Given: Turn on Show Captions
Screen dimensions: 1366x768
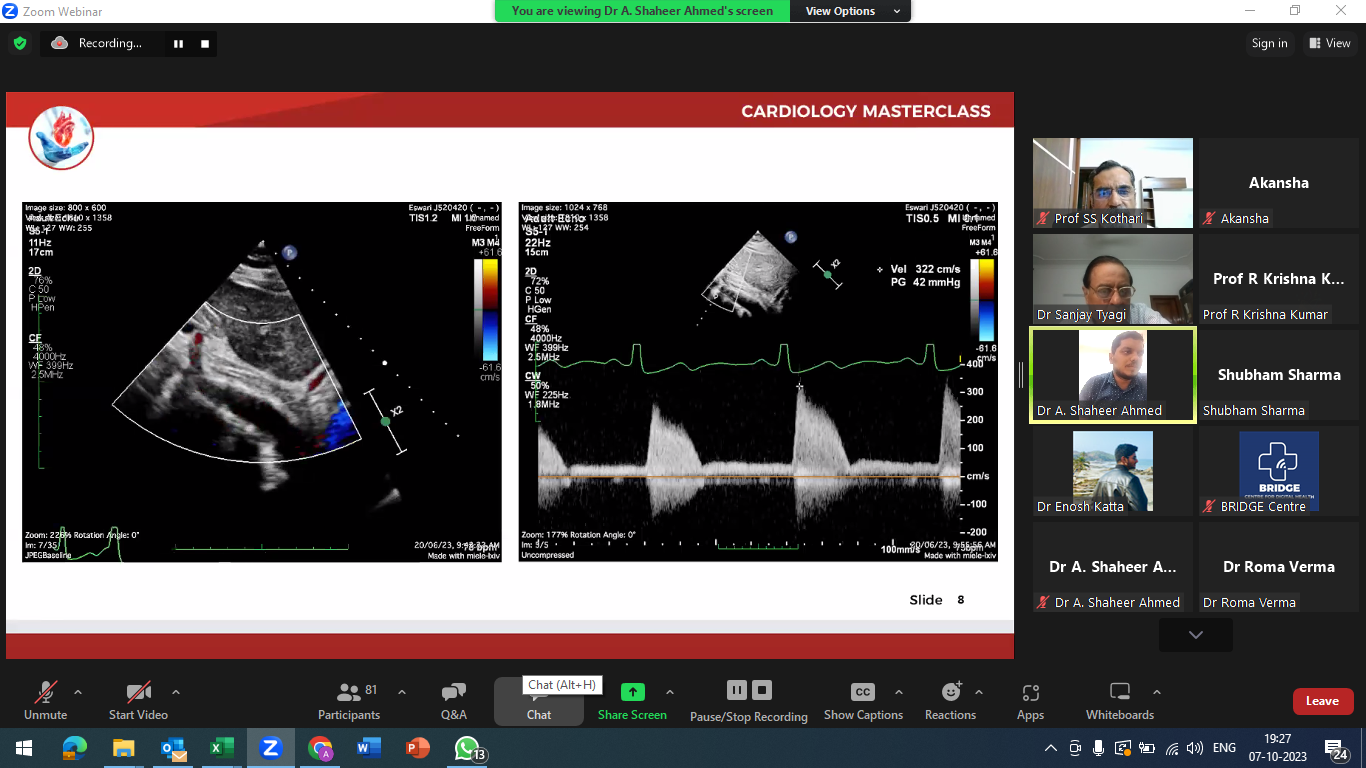Looking at the screenshot, I should point(862,699).
